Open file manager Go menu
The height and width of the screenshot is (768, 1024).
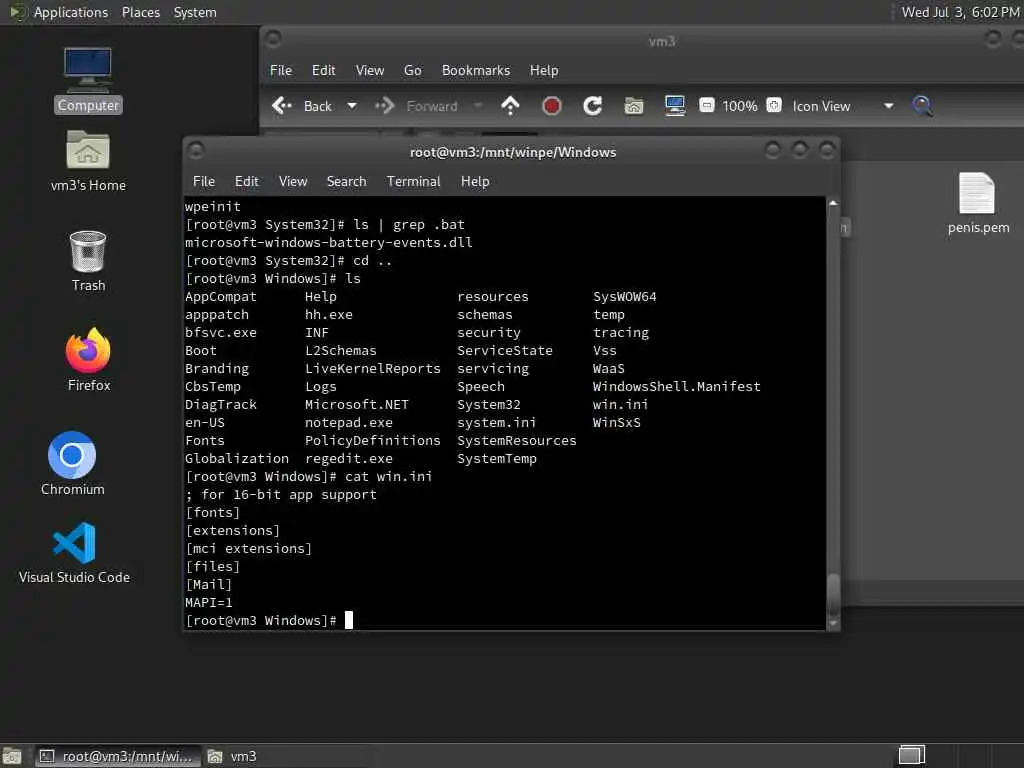(413, 71)
